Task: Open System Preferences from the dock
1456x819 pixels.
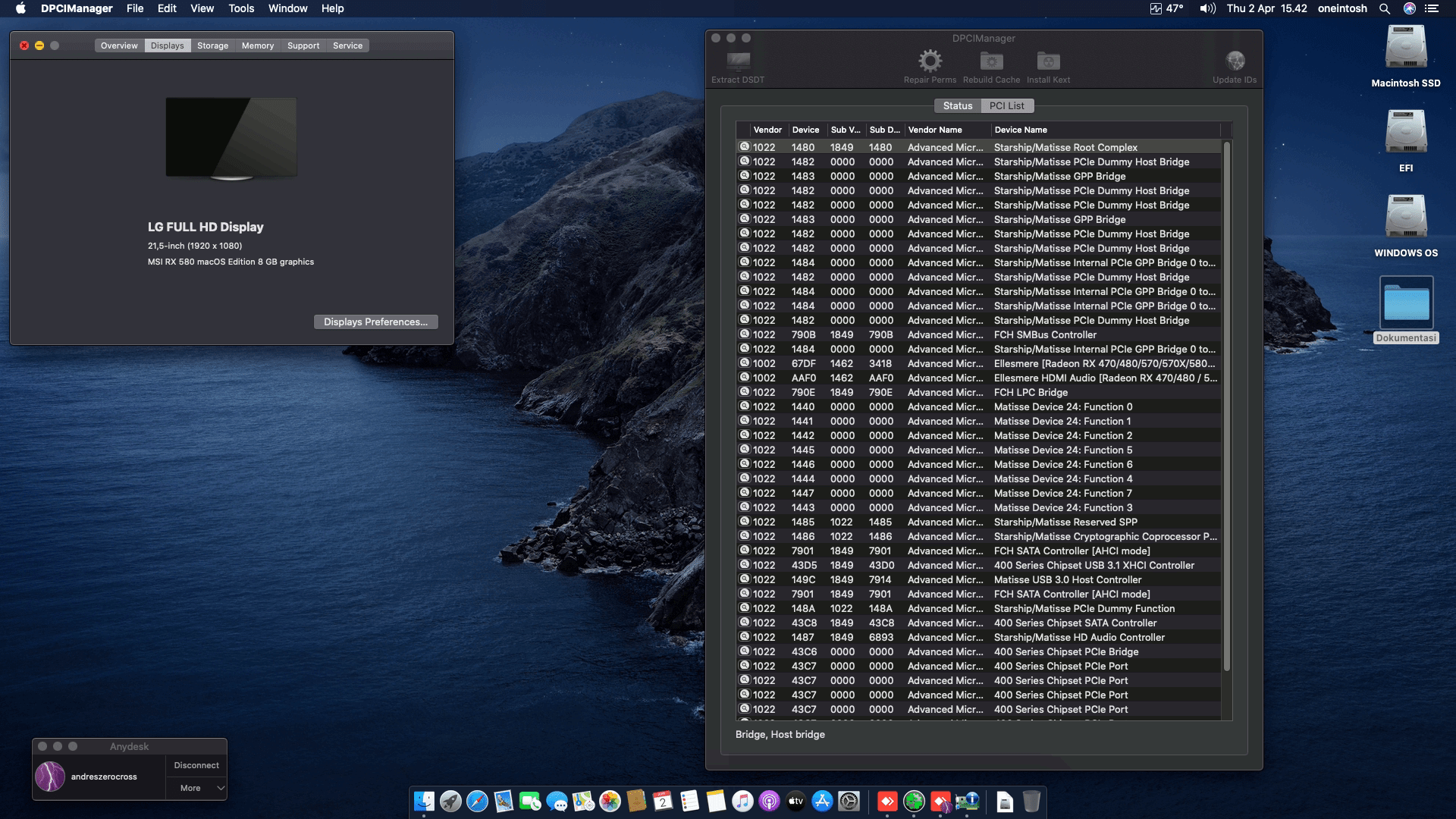Action: (849, 801)
